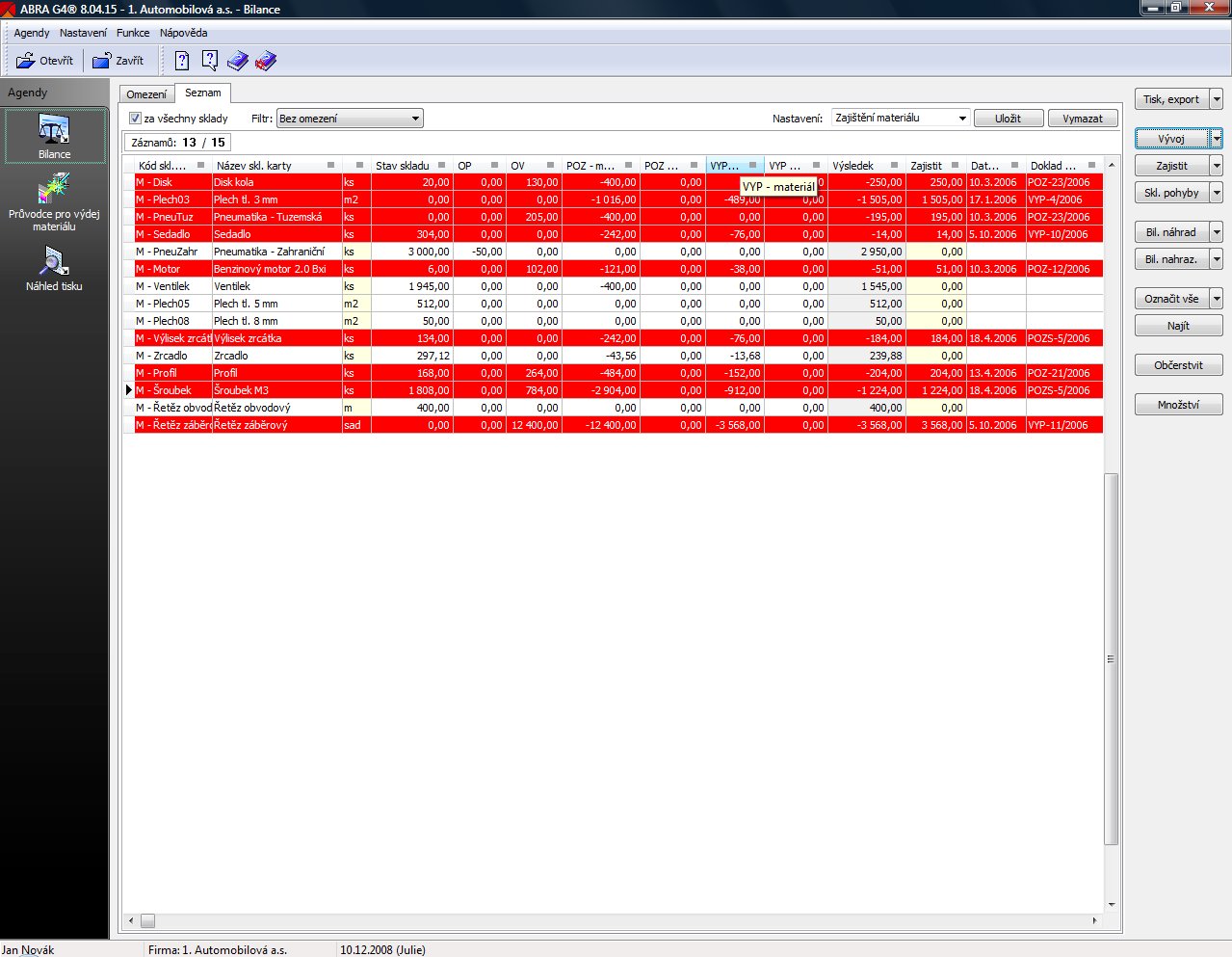This screenshot has height=957, width=1232.
Task: Open the help page question-mark icon
Action: (182, 61)
